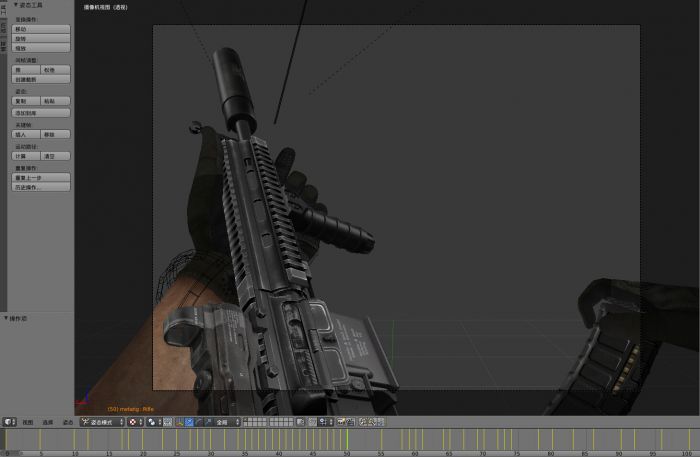Open the editor type selector icon
Image resolution: width=700 pixels, height=457 pixels.
[9, 422]
